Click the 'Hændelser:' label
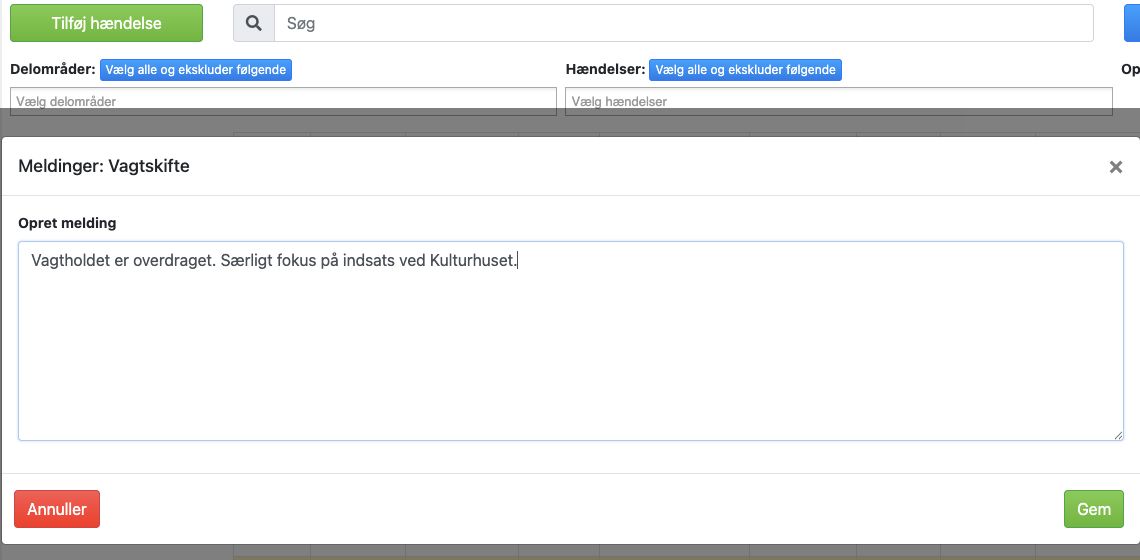This screenshot has height=560, width=1140. coord(606,70)
